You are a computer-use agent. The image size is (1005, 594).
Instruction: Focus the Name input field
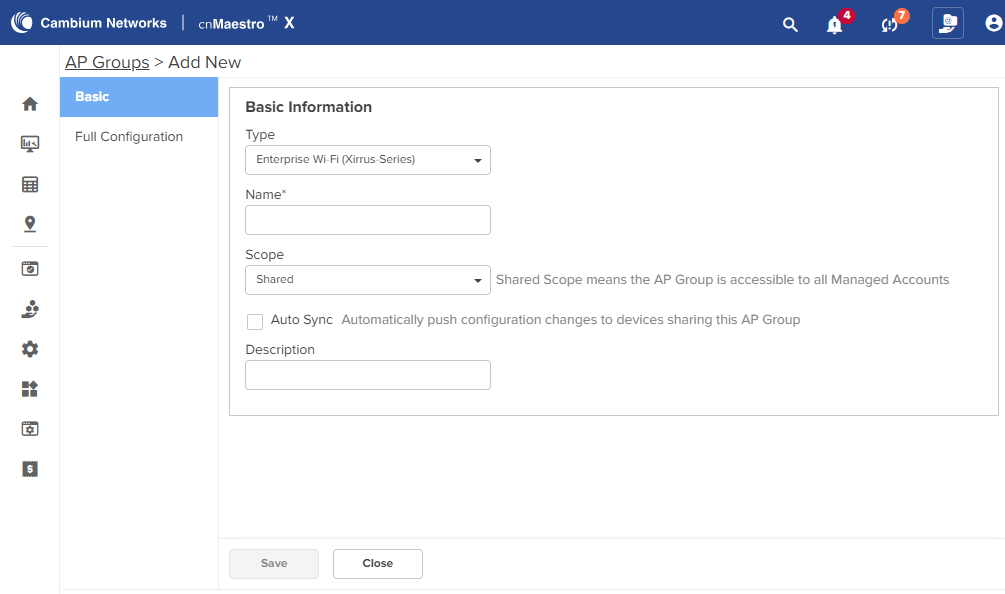pos(368,220)
